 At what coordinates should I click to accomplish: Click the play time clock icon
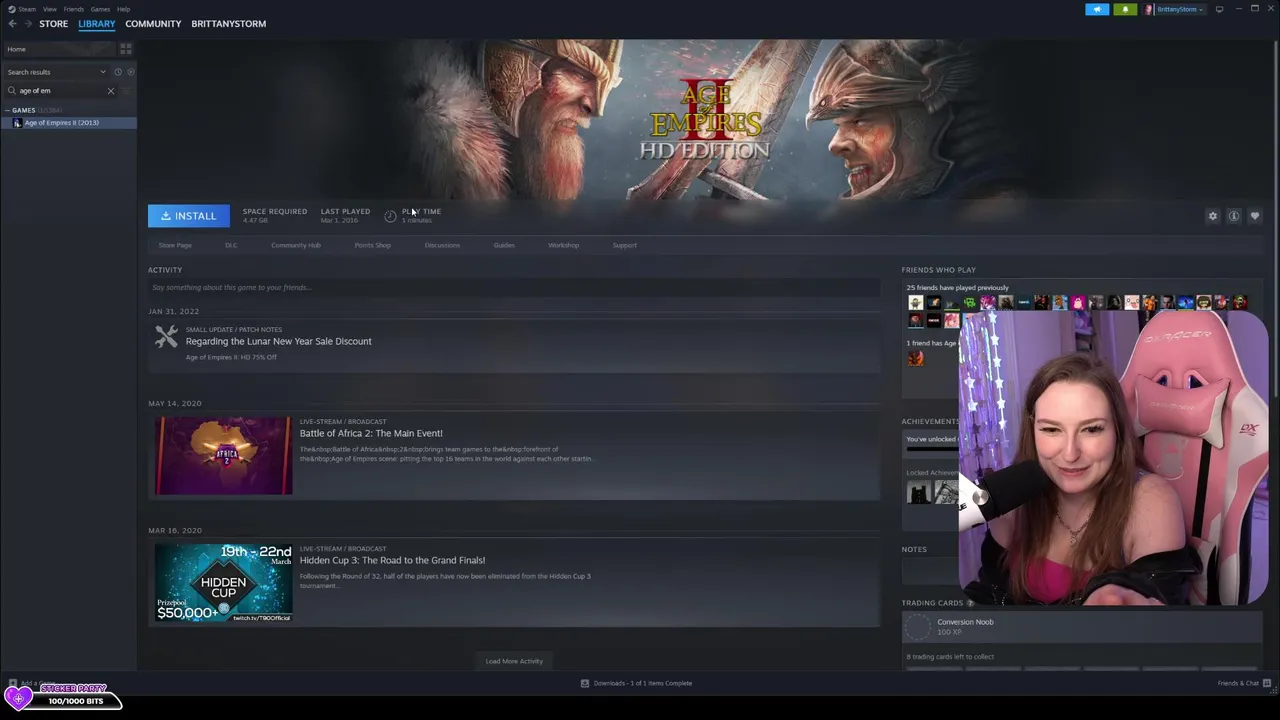pyautogui.click(x=390, y=216)
